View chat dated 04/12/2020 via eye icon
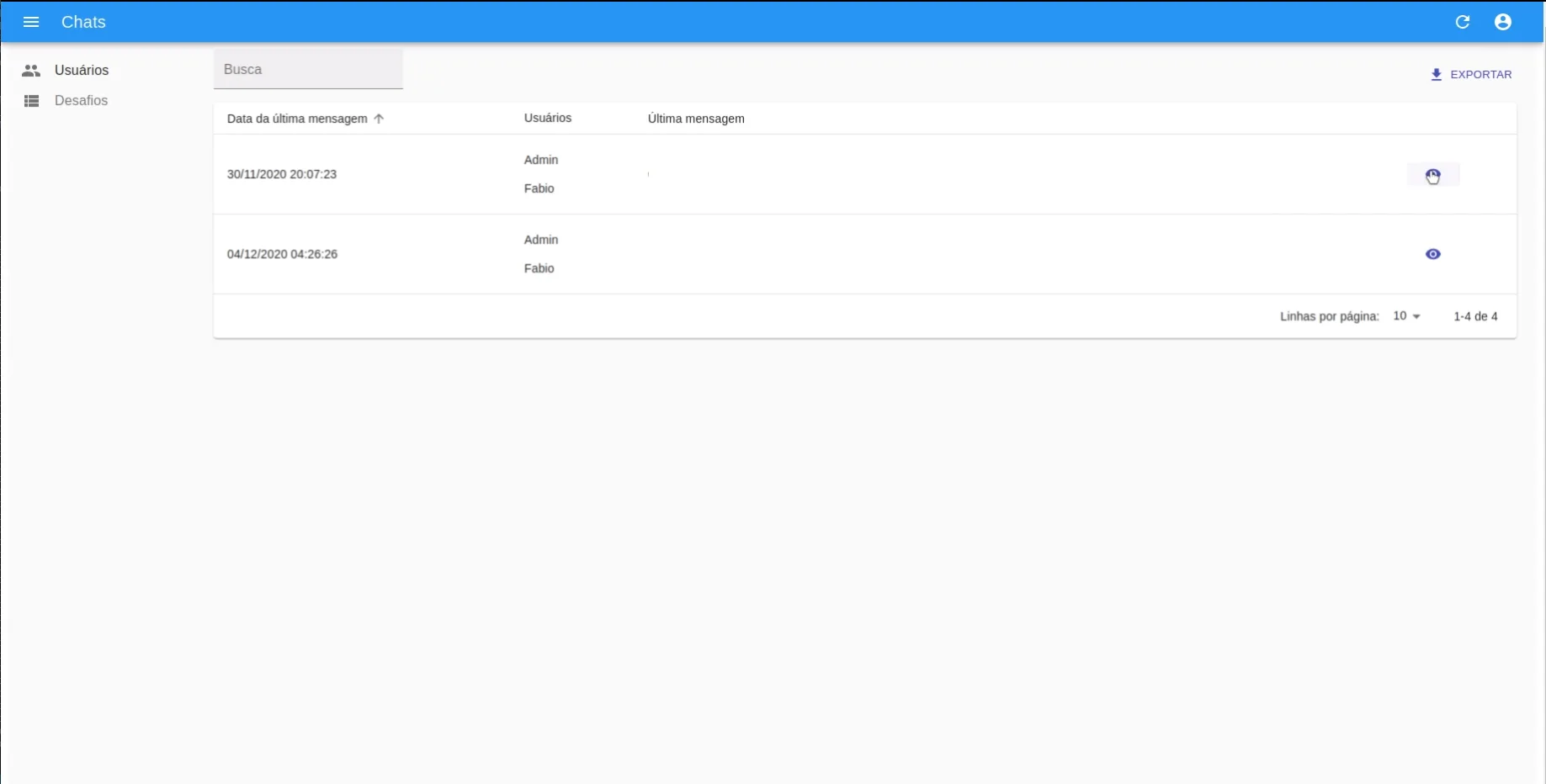Screen dimensions: 1546x784 click(1433, 254)
